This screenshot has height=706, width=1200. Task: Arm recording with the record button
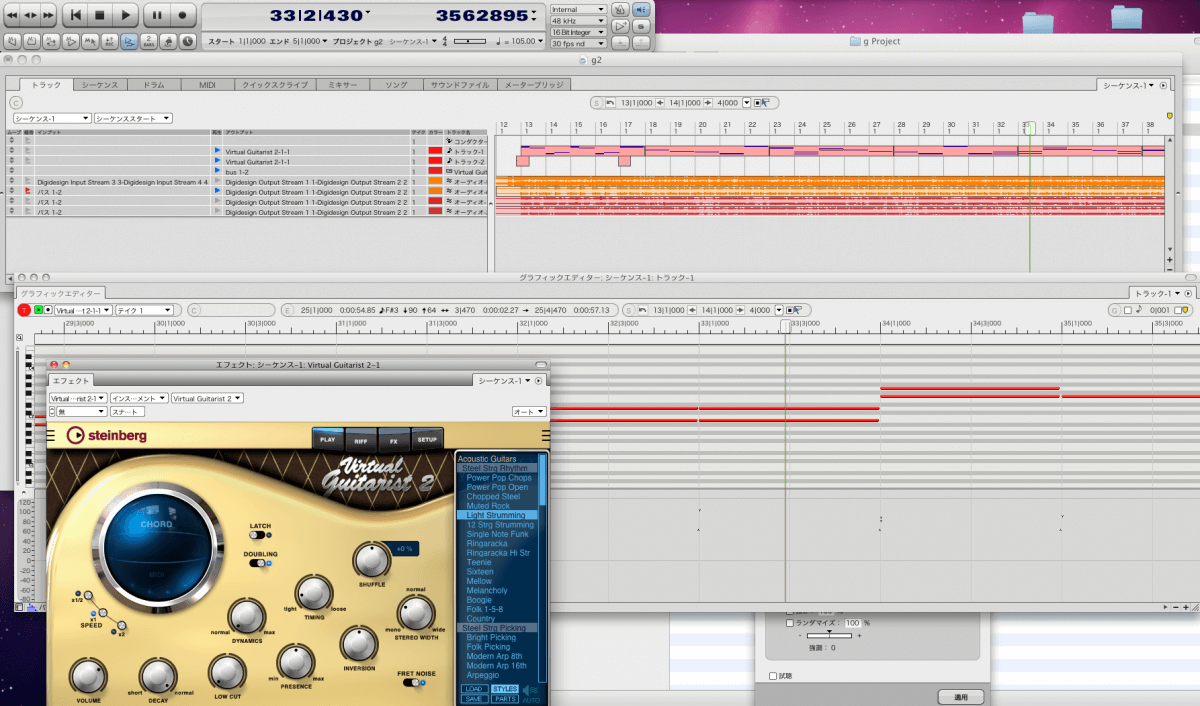click(182, 15)
